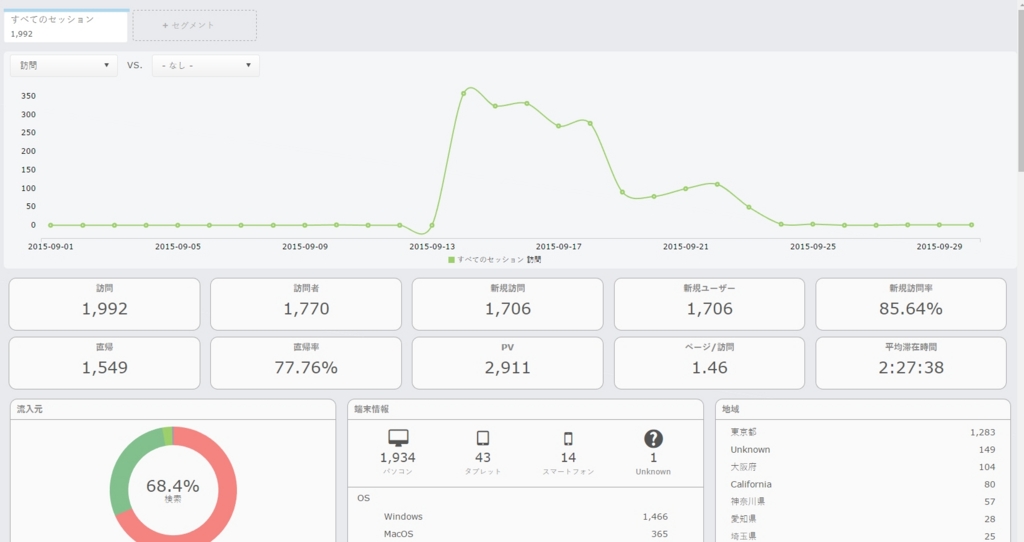Click the OS section label
This screenshot has width=1024, height=542.
coord(364,498)
